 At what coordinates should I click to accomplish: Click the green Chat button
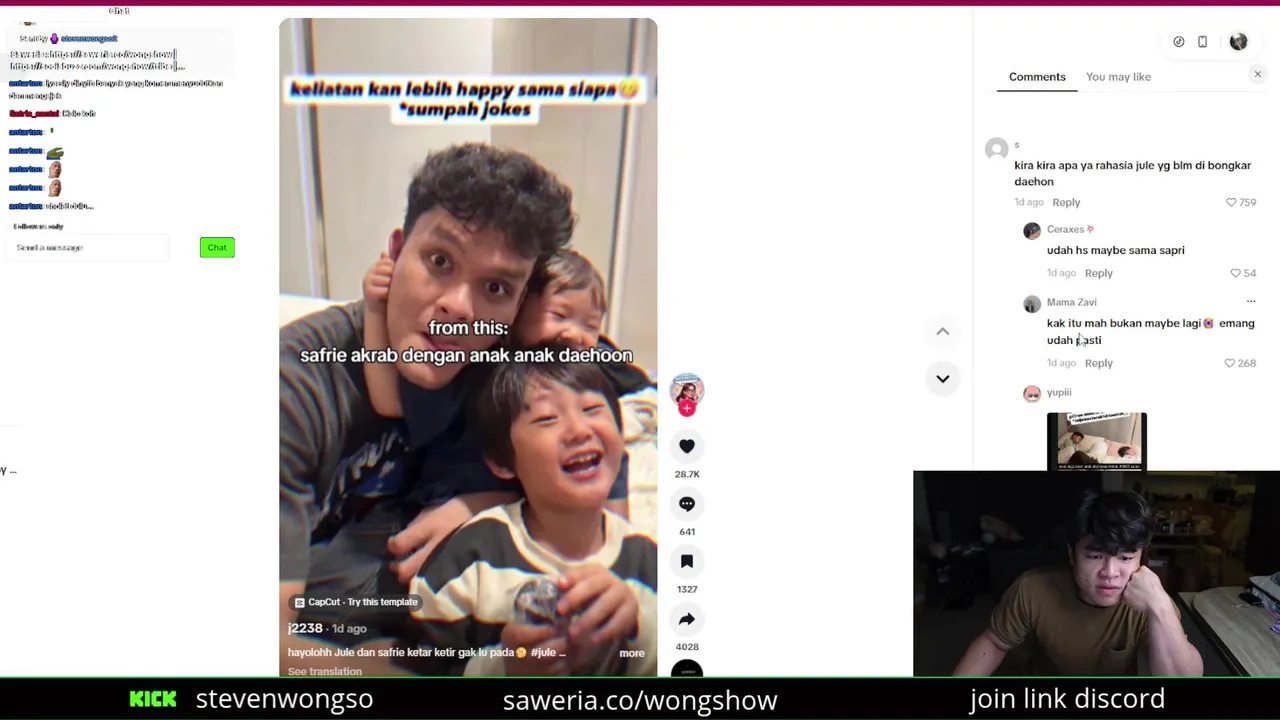pyautogui.click(x=217, y=247)
